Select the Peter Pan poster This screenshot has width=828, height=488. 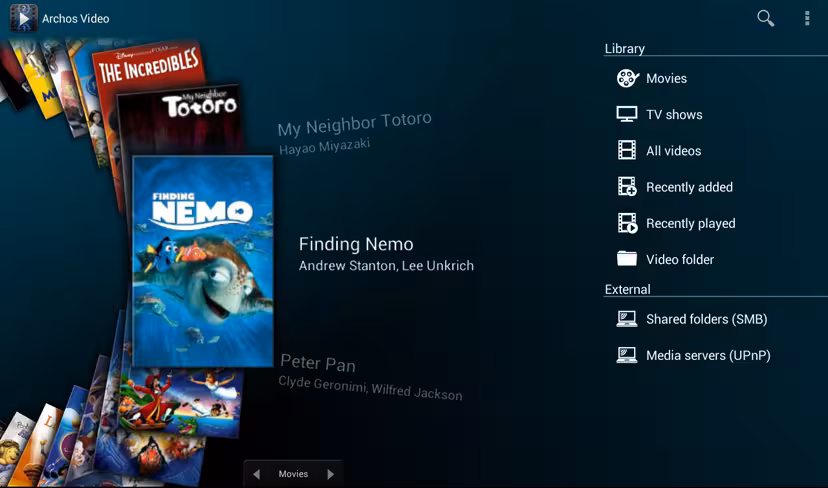[182, 401]
